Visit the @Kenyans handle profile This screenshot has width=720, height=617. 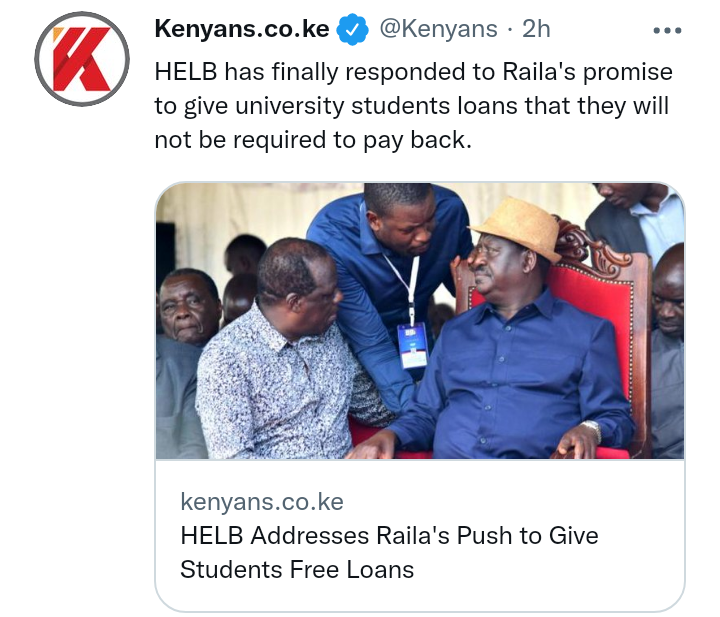point(439,29)
